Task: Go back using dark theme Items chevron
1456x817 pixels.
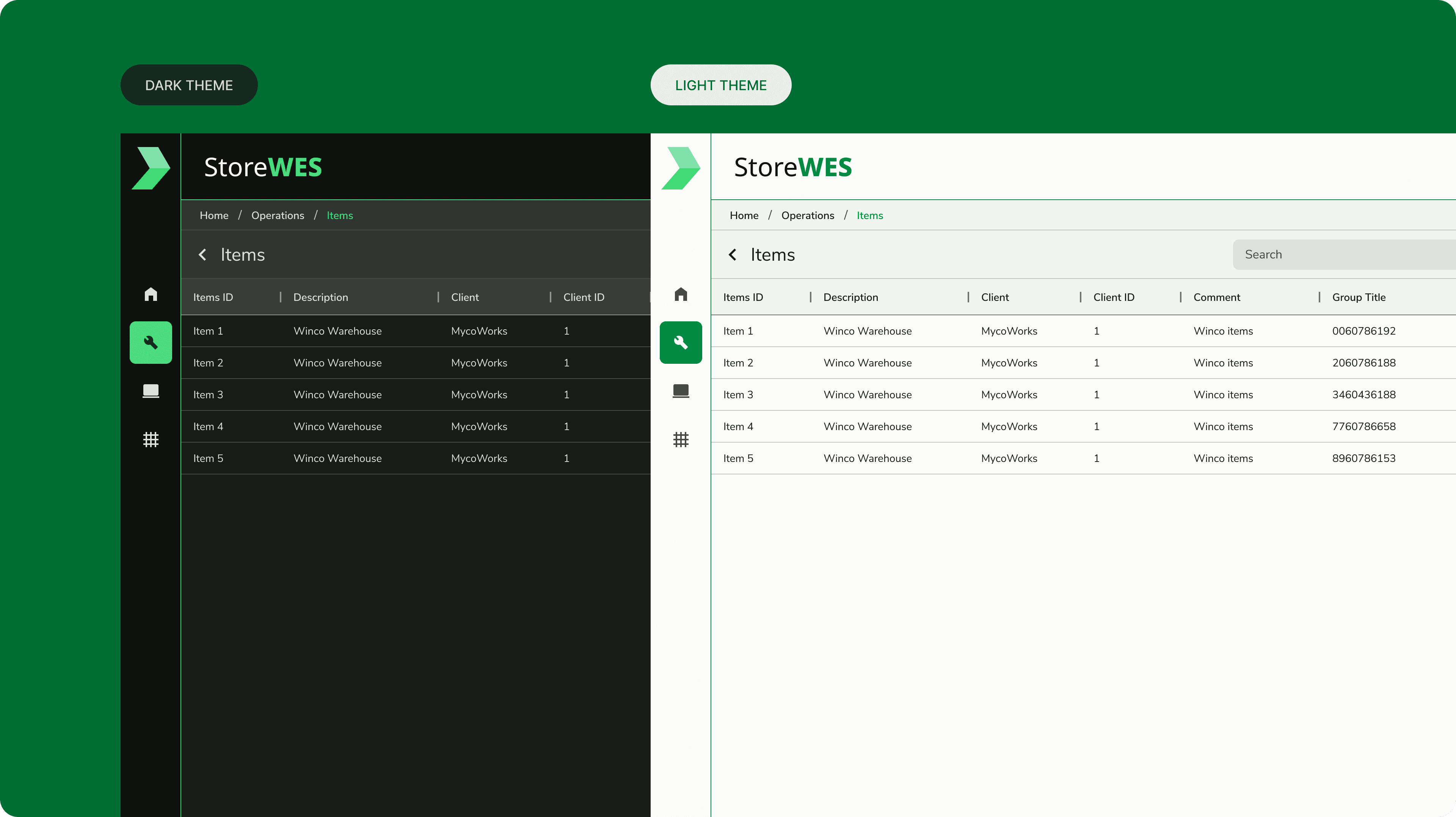Action: 202,255
